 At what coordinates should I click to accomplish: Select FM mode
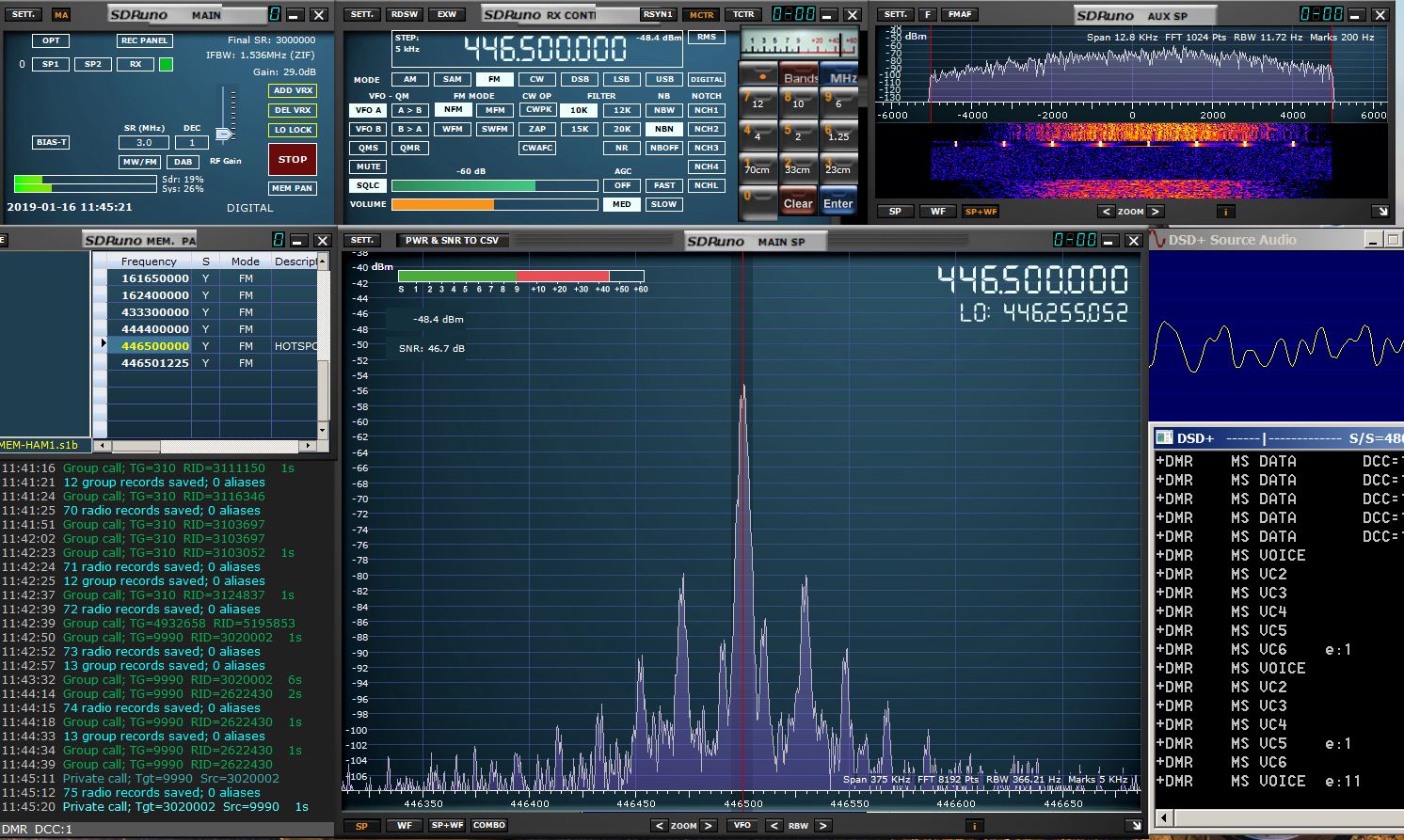pyautogui.click(x=494, y=79)
